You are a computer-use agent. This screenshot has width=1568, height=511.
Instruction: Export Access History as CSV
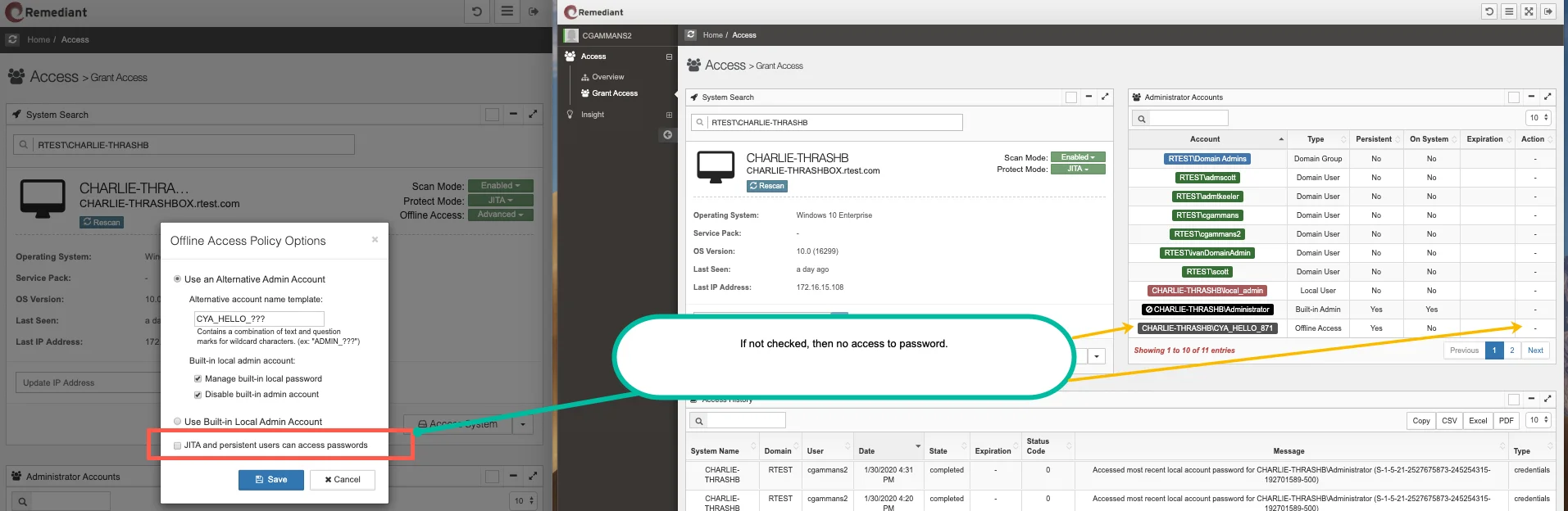tap(1449, 421)
